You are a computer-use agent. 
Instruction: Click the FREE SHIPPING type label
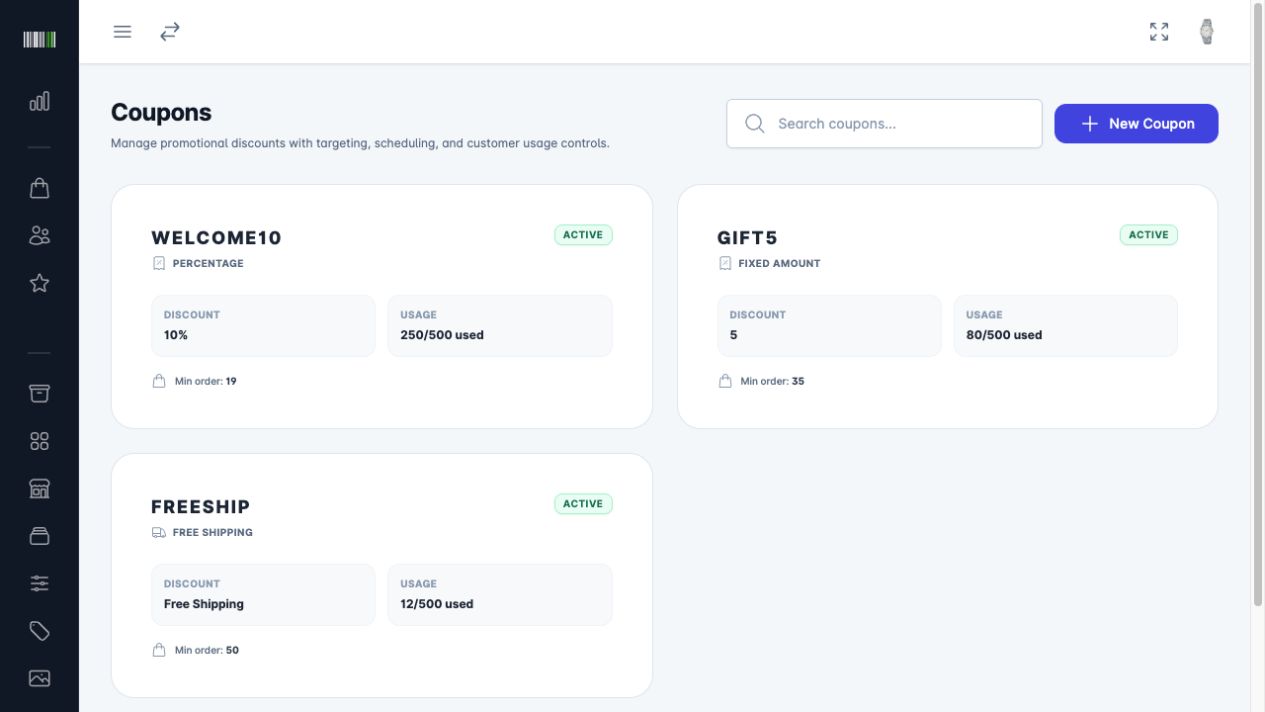point(213,532)
